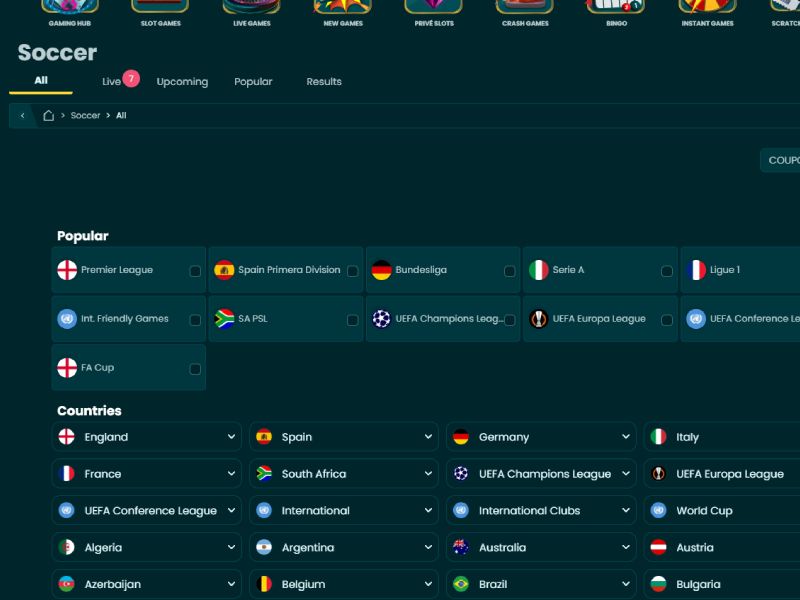The image size is (800, 600).
Task: Expand the International Clubs chevron
Action: click(626, 510)
